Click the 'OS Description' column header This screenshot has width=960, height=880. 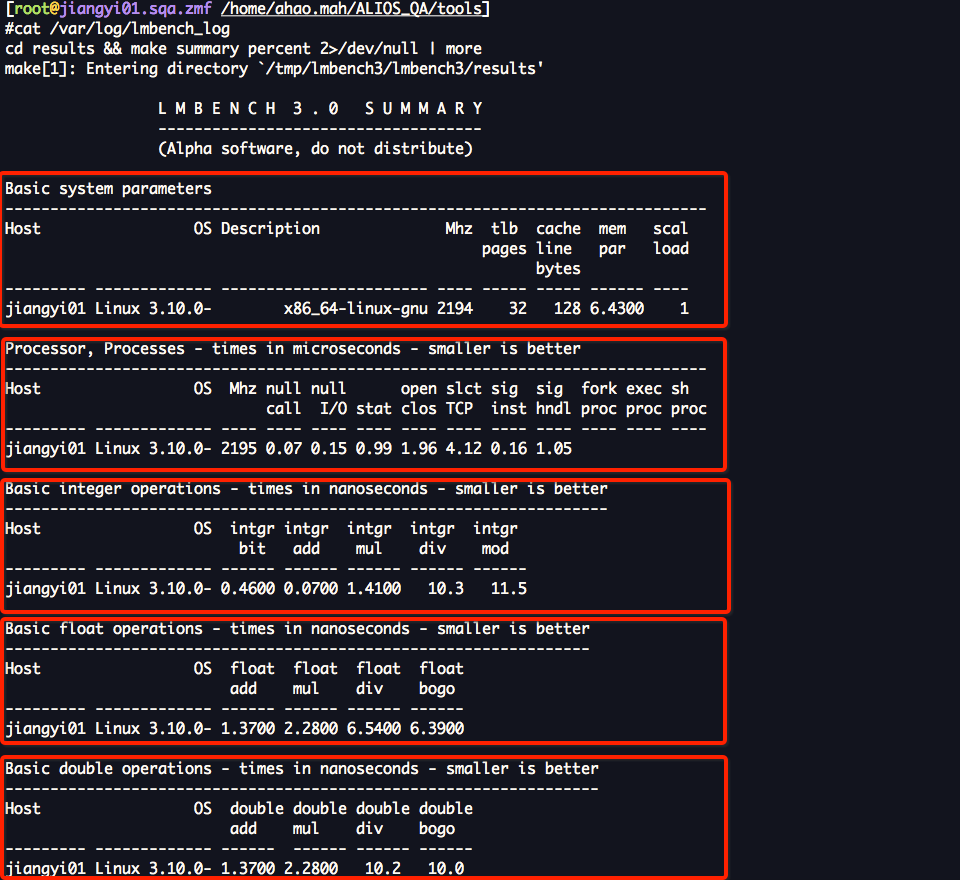[257, 228]
